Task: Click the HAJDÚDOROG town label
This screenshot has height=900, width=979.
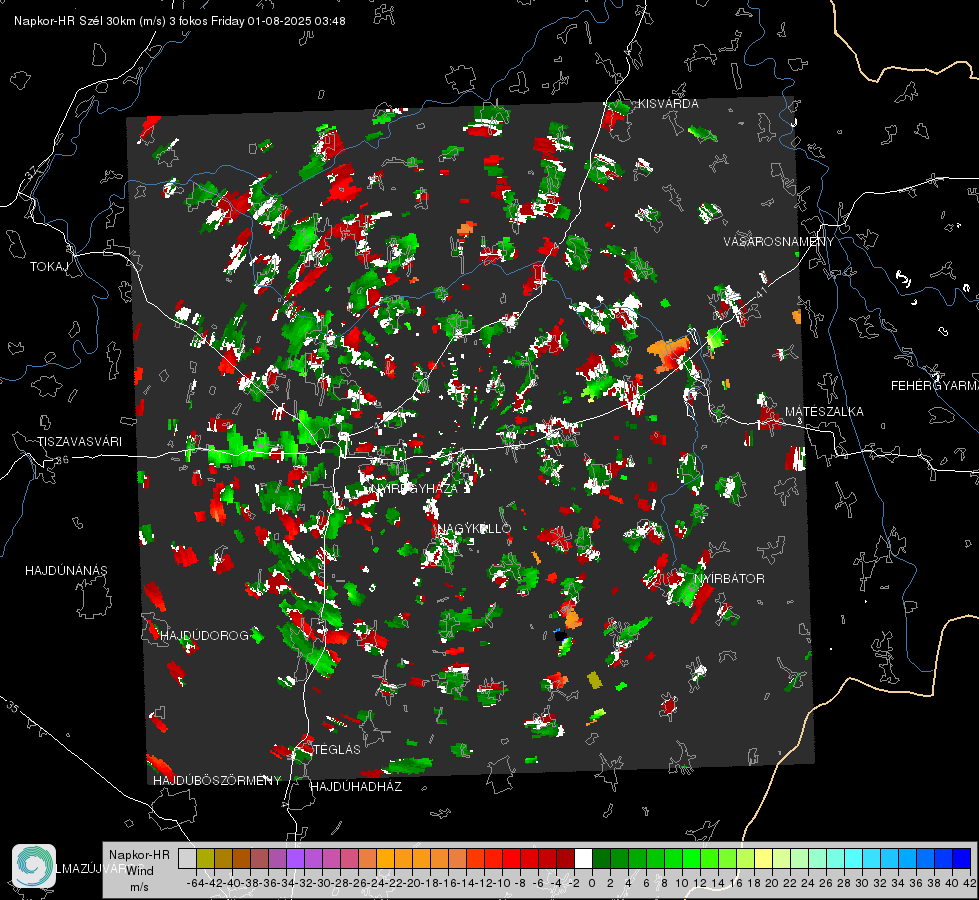Action: pyautogui.click(x=205, y=636)
